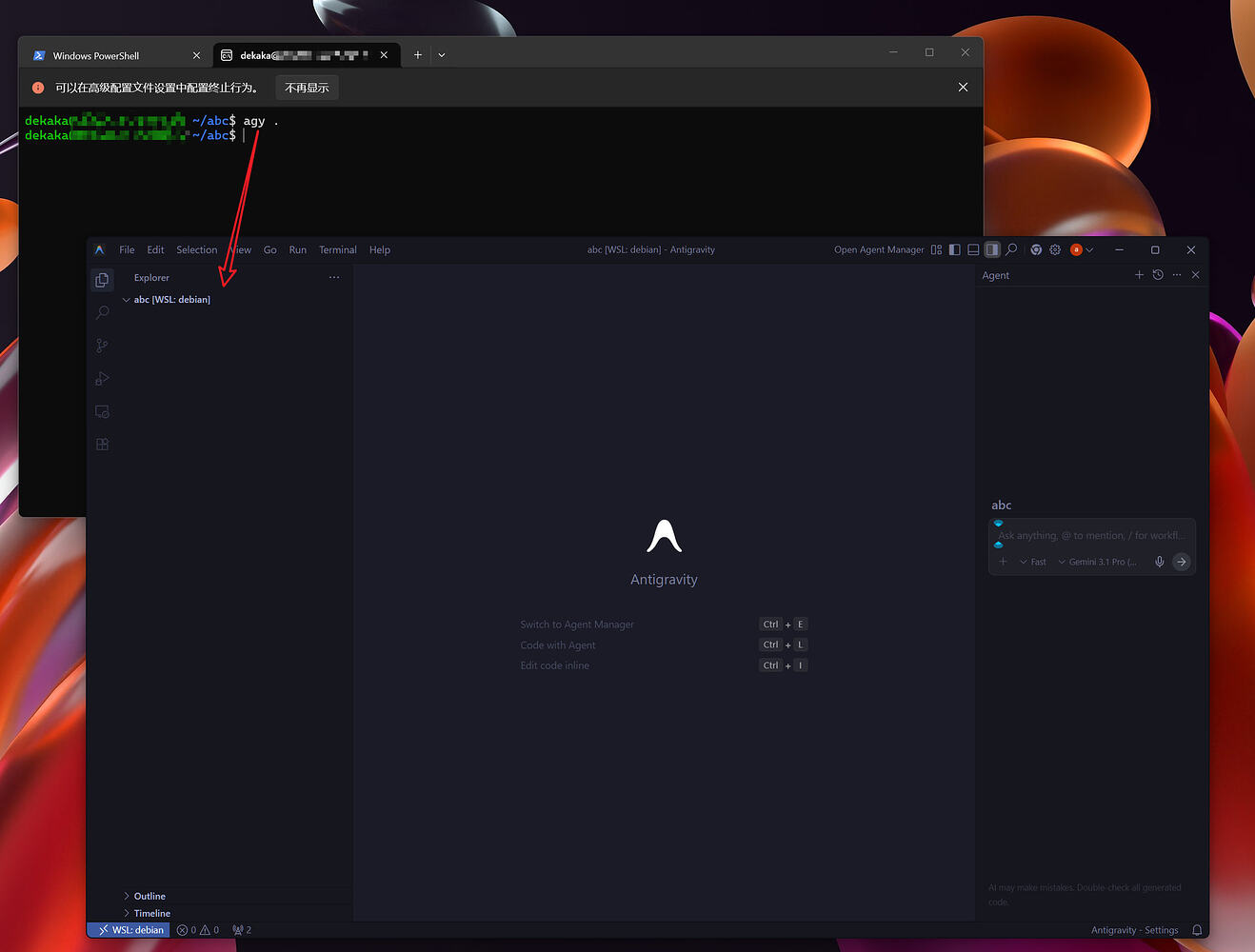Focus the Ask anything Agent input field
1255x952 pixels.
tap(1091, 535)
